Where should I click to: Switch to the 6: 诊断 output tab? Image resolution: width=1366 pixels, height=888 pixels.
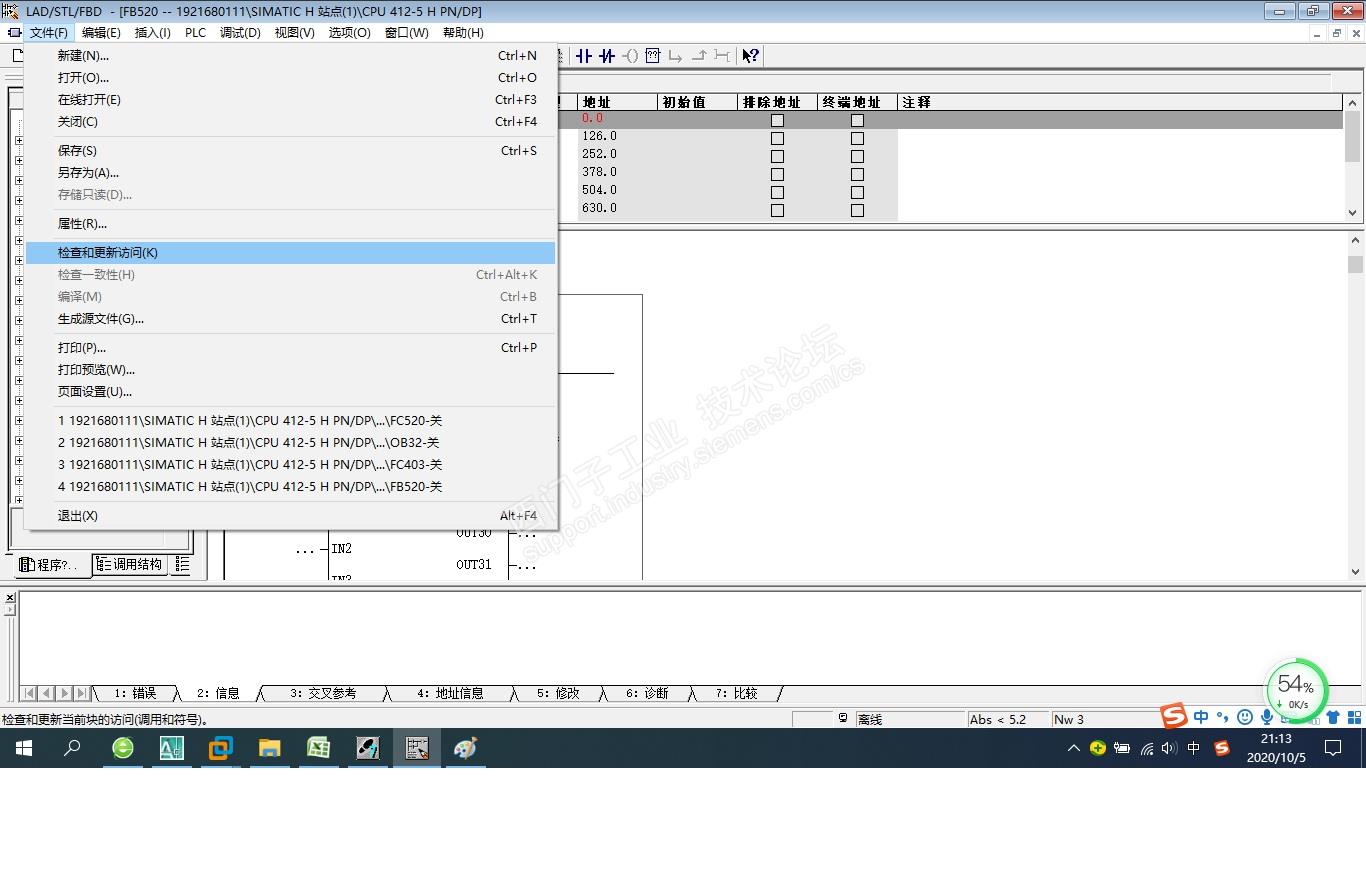point(647,693)
